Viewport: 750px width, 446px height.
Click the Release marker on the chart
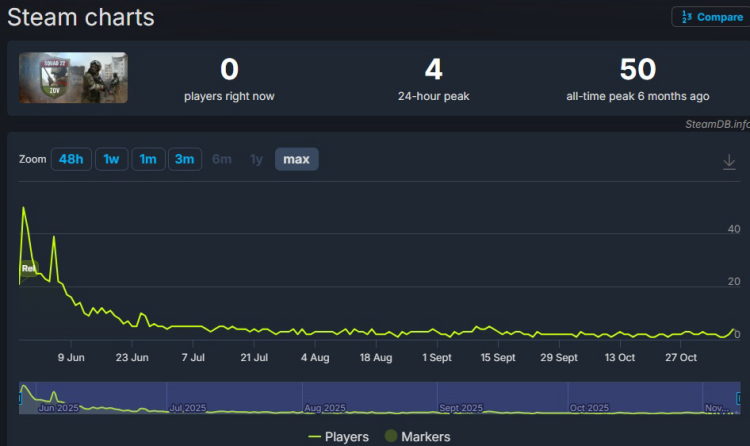[28, 268]
